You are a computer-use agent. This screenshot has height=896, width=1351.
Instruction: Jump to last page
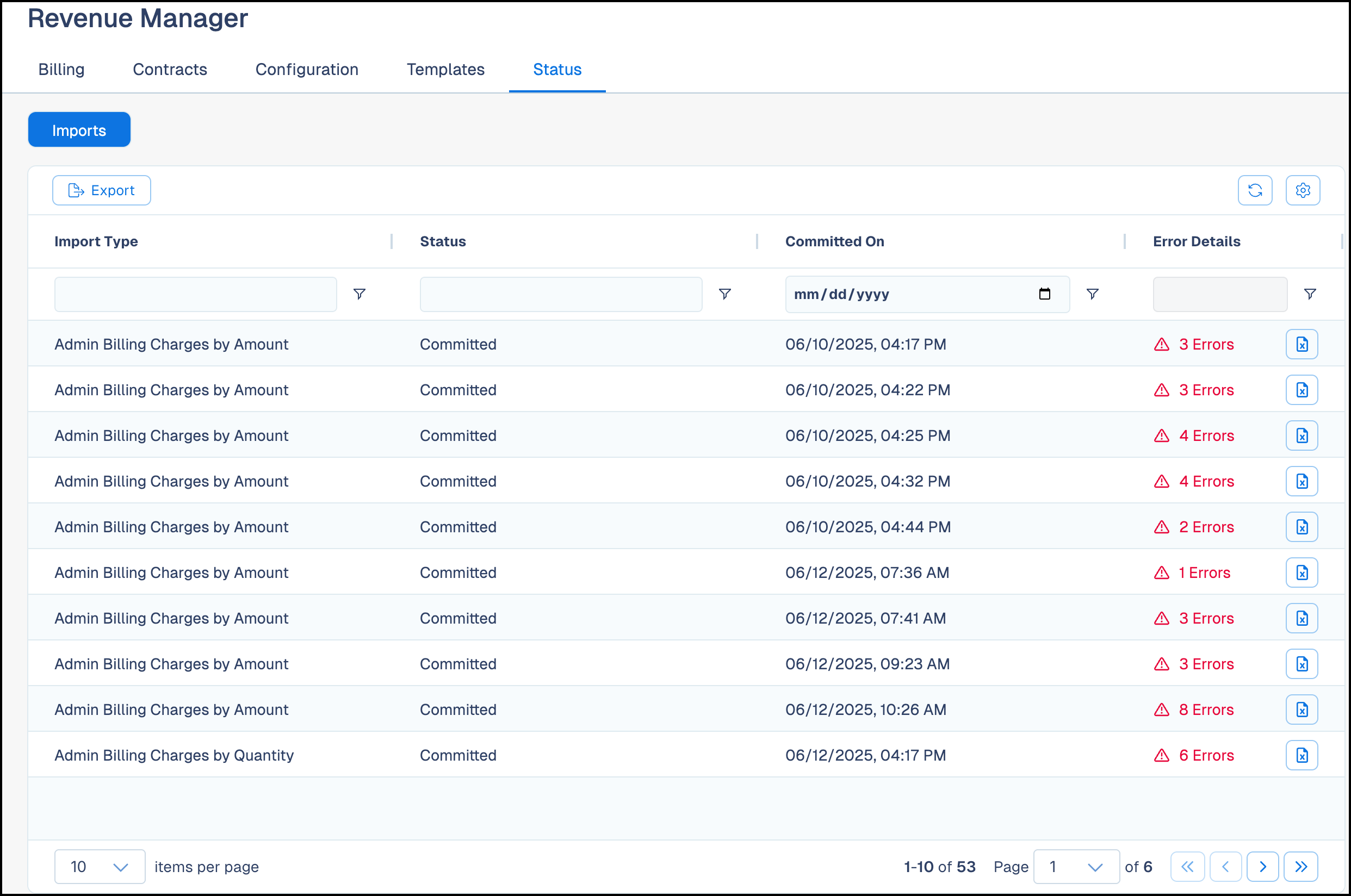[1301, 867]
